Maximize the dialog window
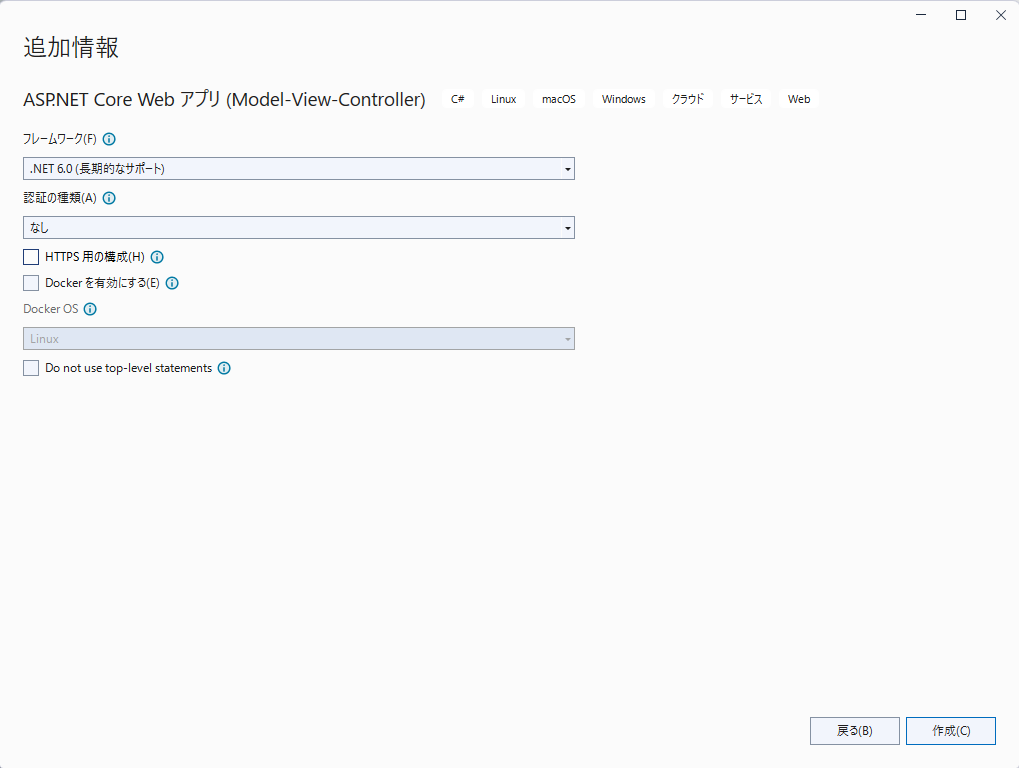 pos(961,15)
